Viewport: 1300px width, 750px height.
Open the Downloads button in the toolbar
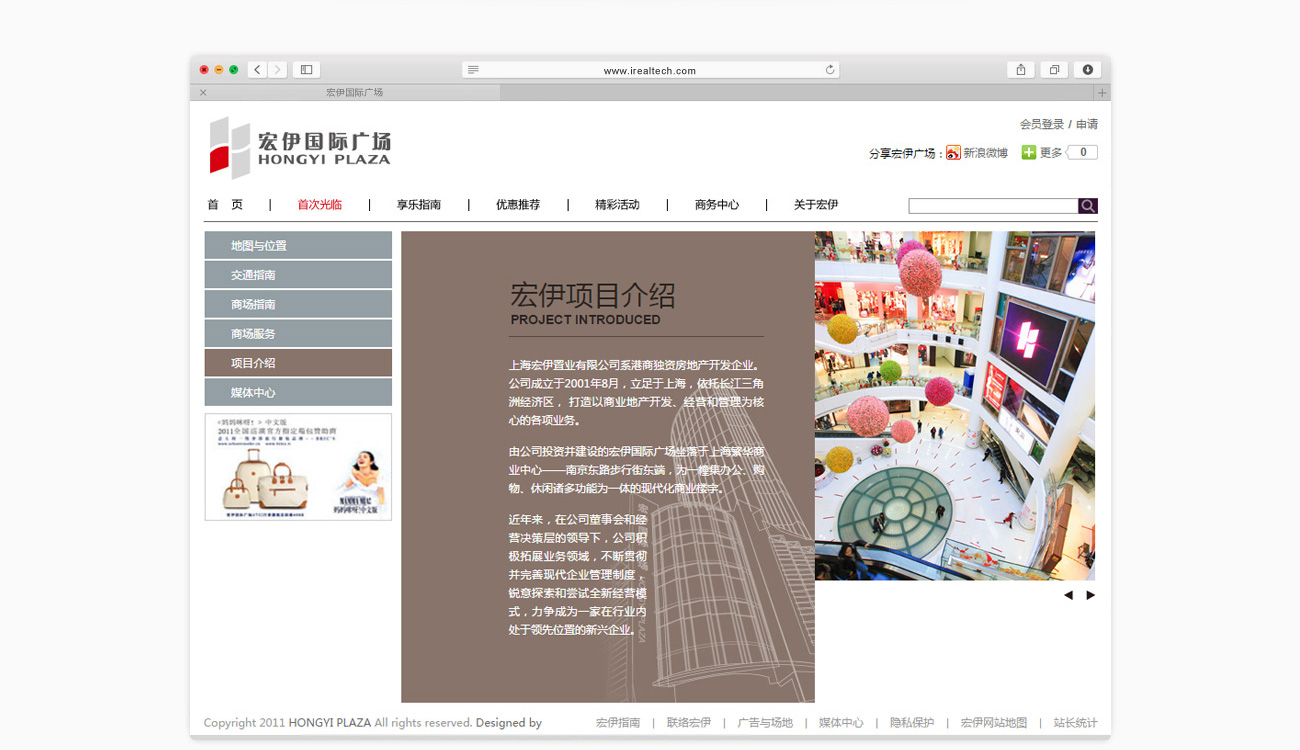[1087, 70]
